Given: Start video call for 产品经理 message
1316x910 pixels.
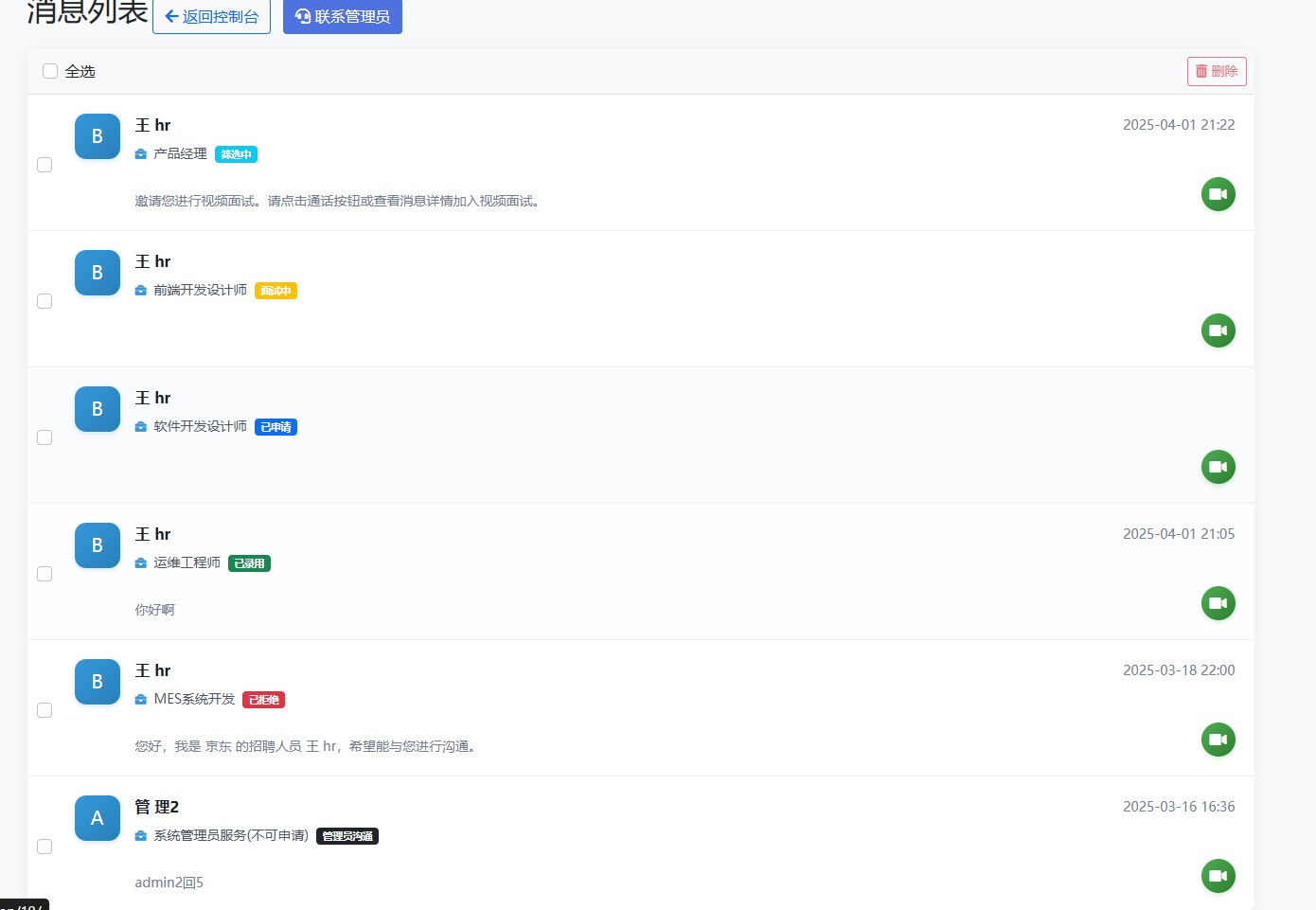Looking at the screenshot, I should (1218, 194).
